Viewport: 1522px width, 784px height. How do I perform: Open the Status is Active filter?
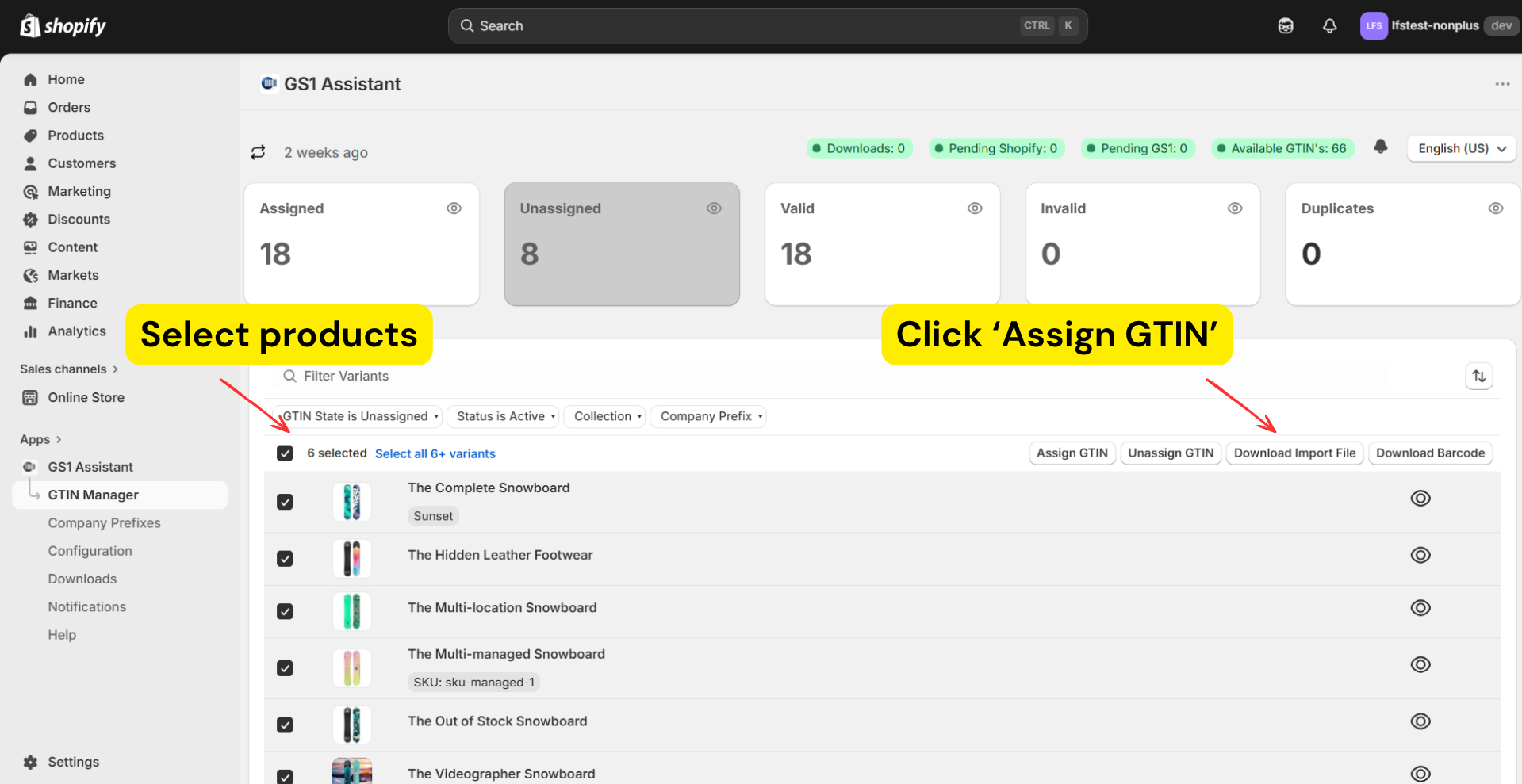[x=503, y=416]
